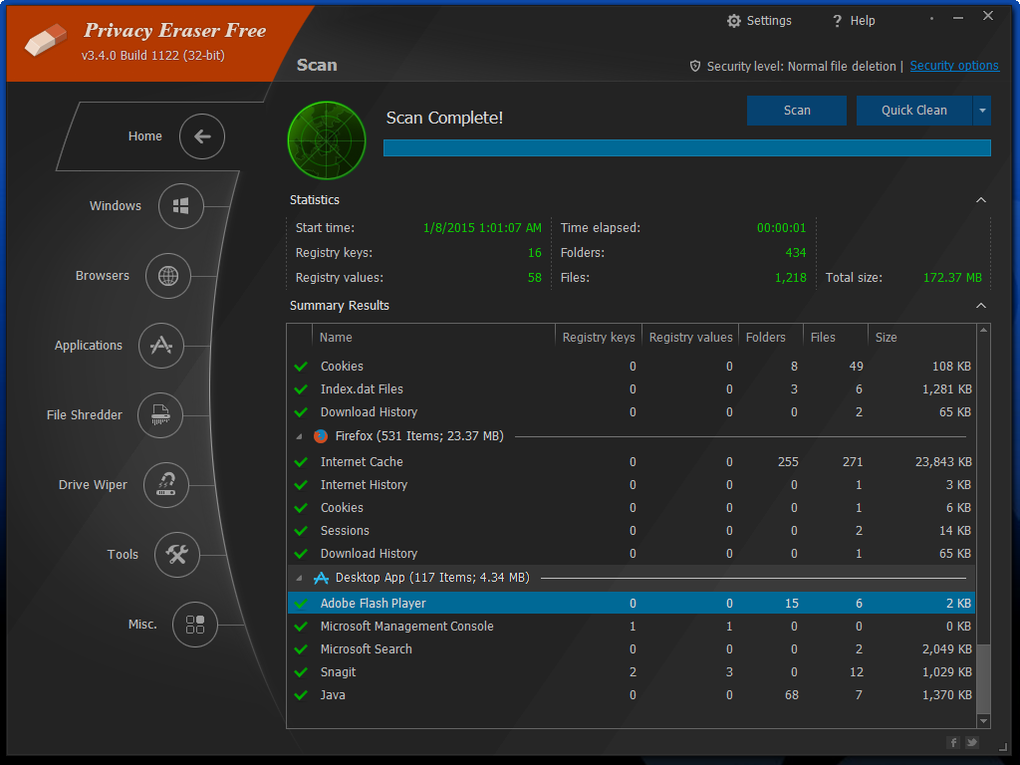
Task: Open the Browsers globe icon
Action: pyautogui.click(x=168, y=276)
